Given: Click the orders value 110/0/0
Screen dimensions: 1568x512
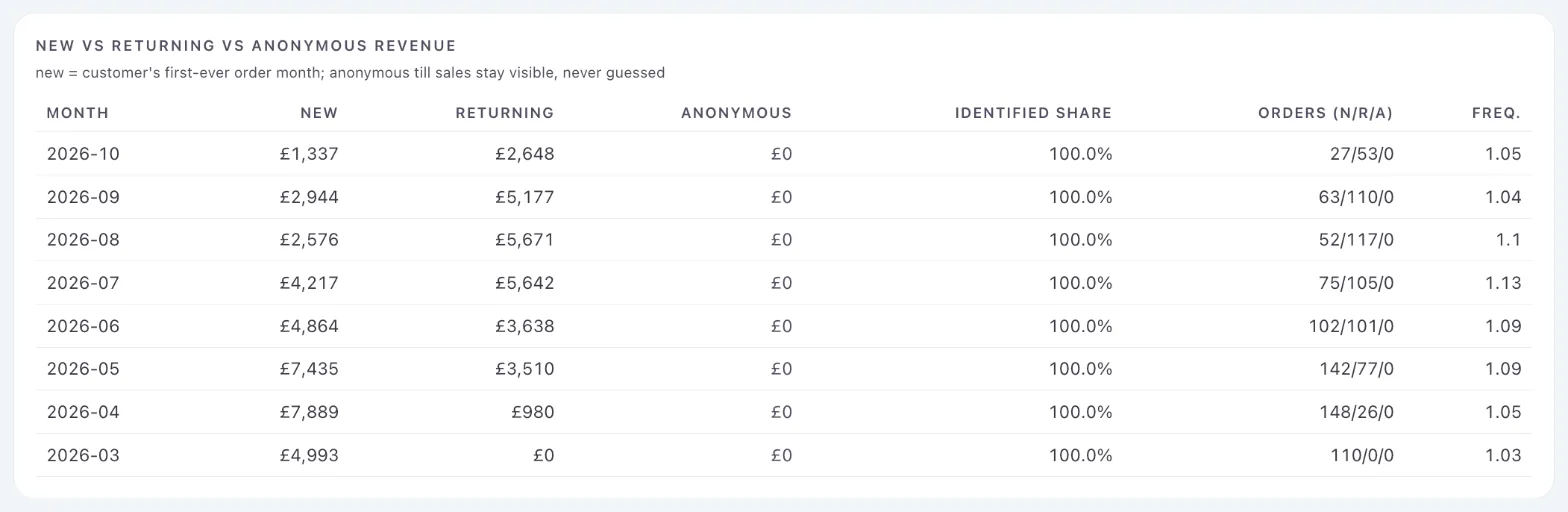Looking at the screenshot, I should pos(1362,455).
